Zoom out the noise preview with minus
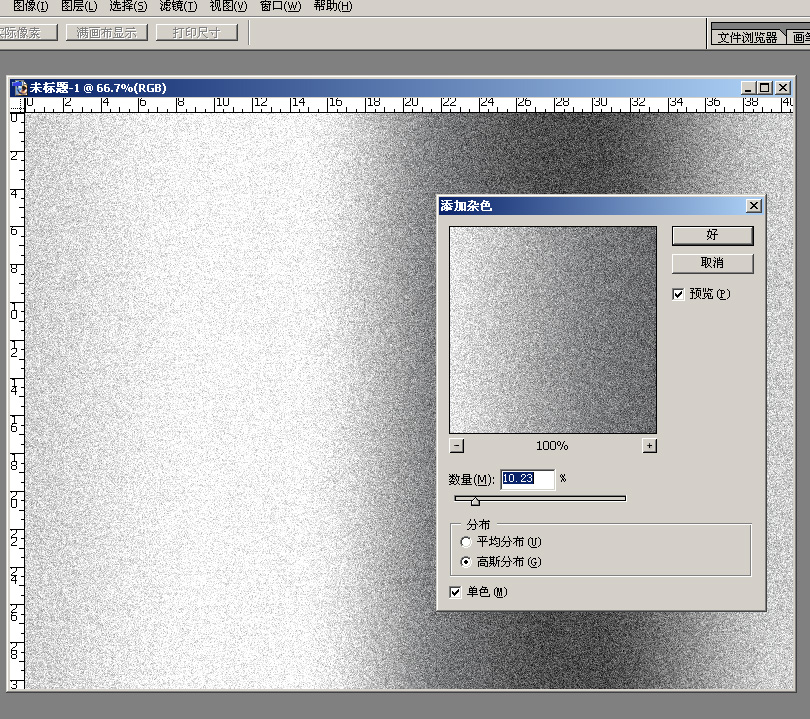The height and width of the screenshot is (719, 810). coord(457,446)
